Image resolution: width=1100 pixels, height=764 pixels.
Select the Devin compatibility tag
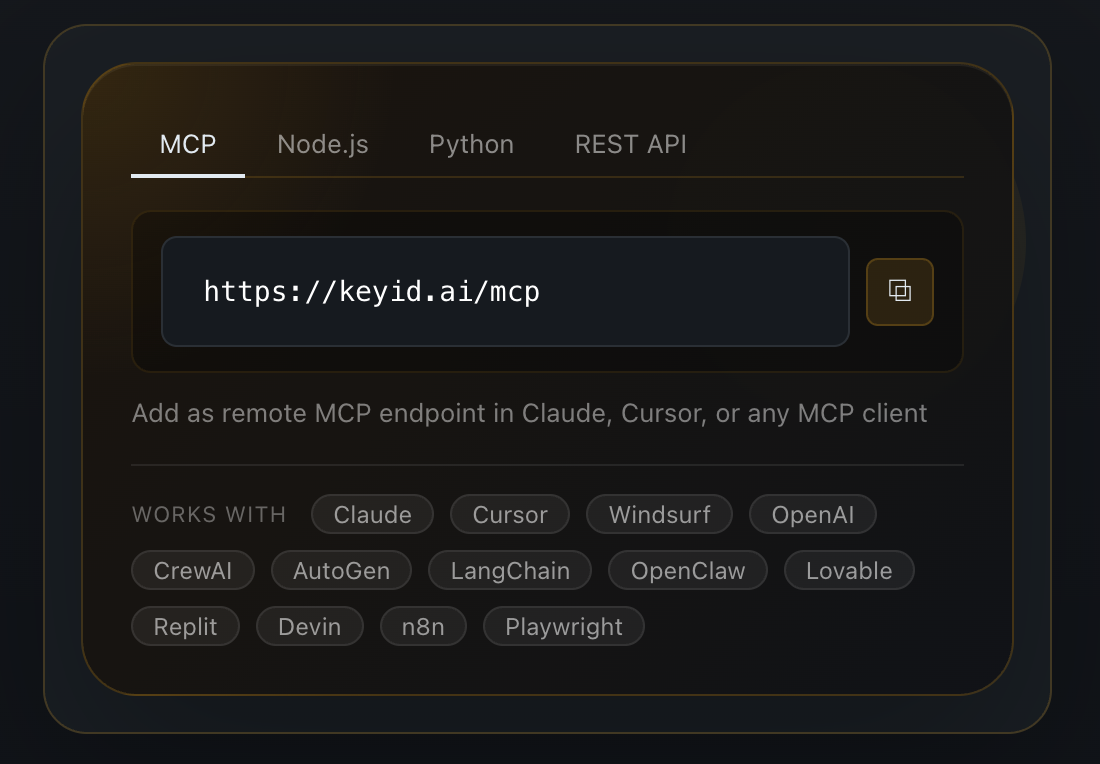[x=309, y=626]
